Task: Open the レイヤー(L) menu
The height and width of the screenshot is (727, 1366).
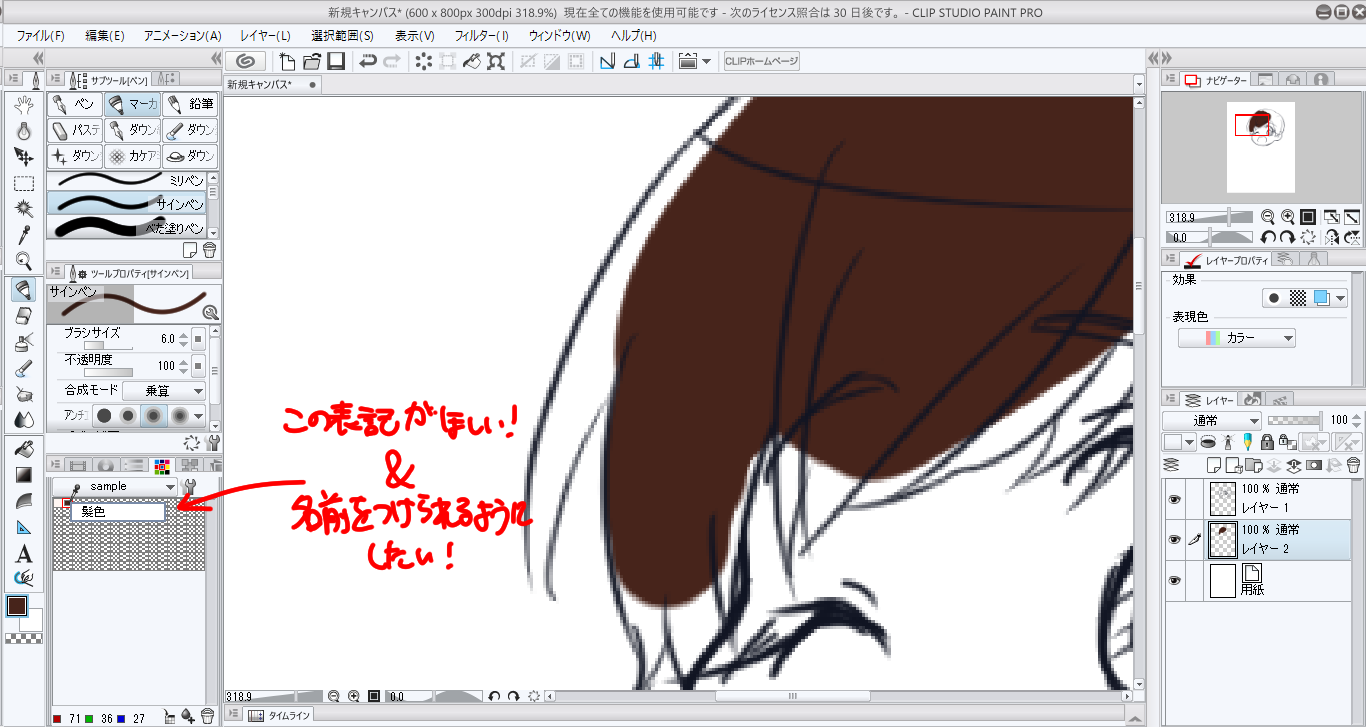Action: point(266,35)
